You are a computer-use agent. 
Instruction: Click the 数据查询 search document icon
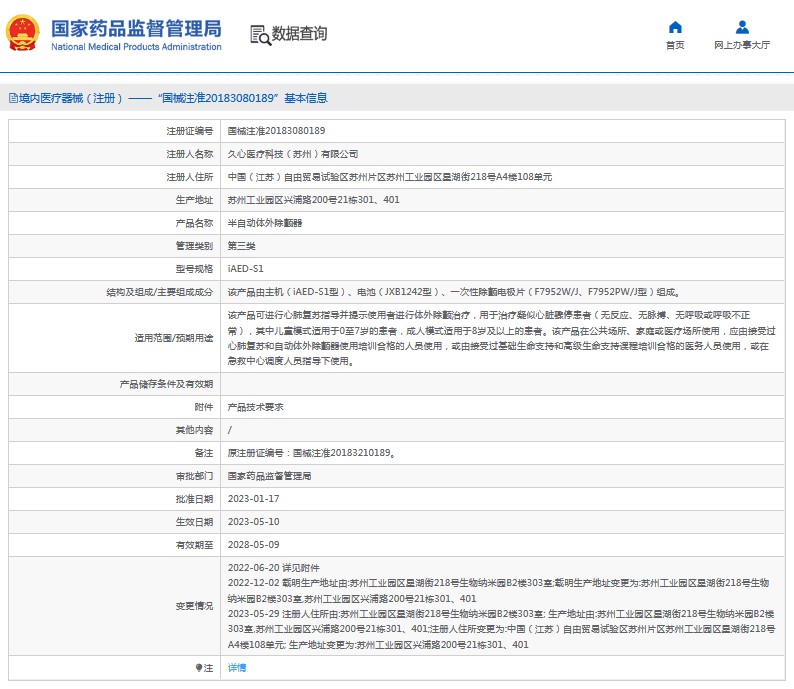coord(258,34)
